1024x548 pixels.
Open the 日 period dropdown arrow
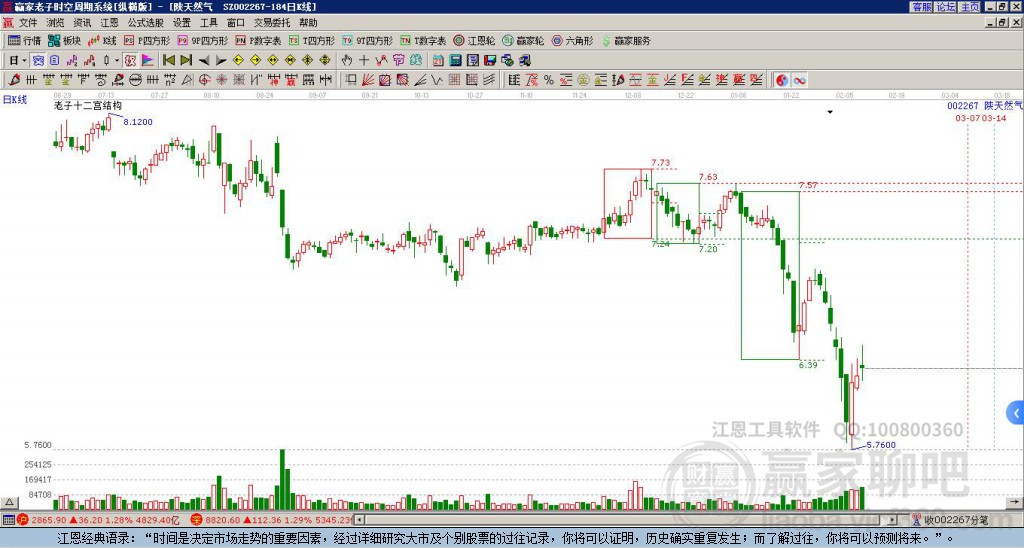tap(25, 60)
